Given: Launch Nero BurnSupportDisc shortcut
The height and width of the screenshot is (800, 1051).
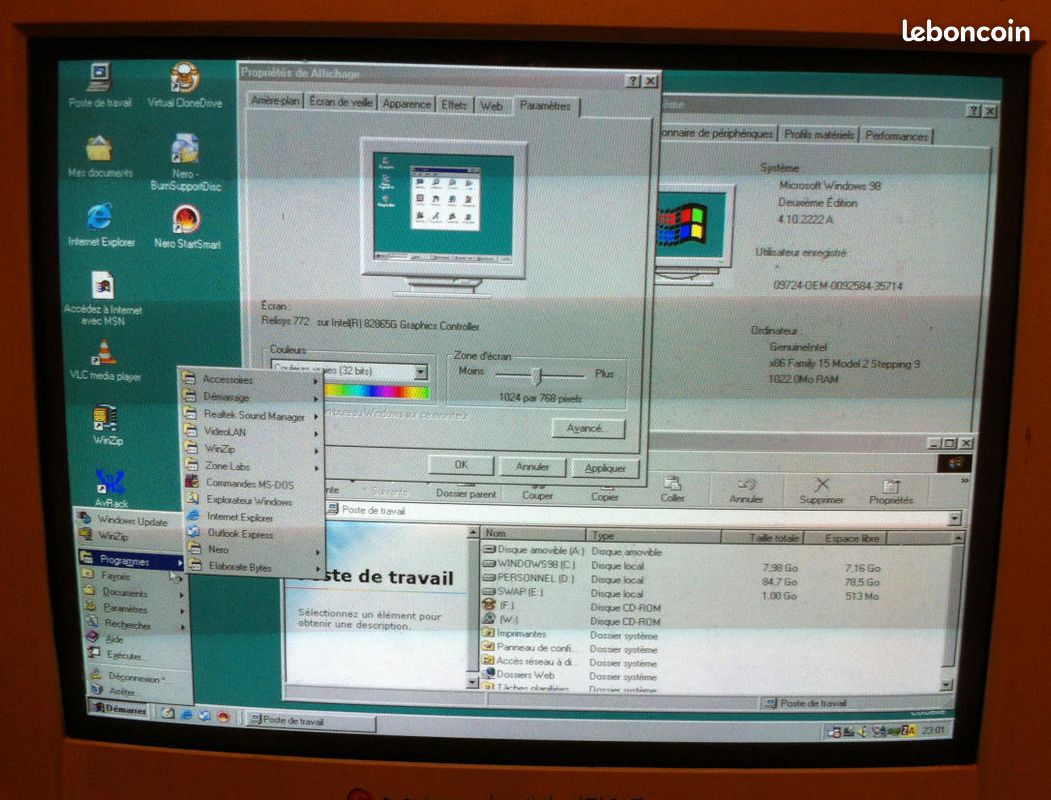Looking at the screenshot, I should 185,162.
